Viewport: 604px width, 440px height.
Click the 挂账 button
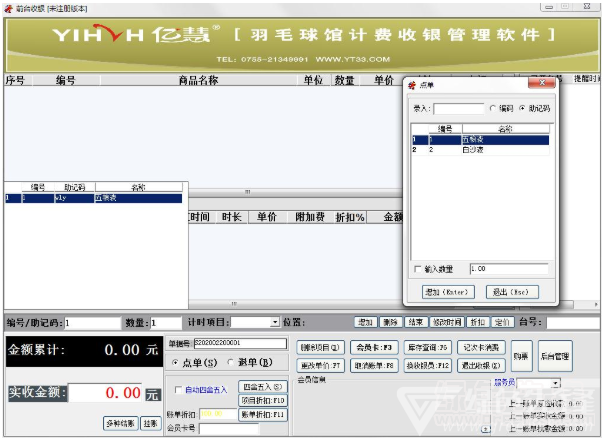(x=151, y=423)
